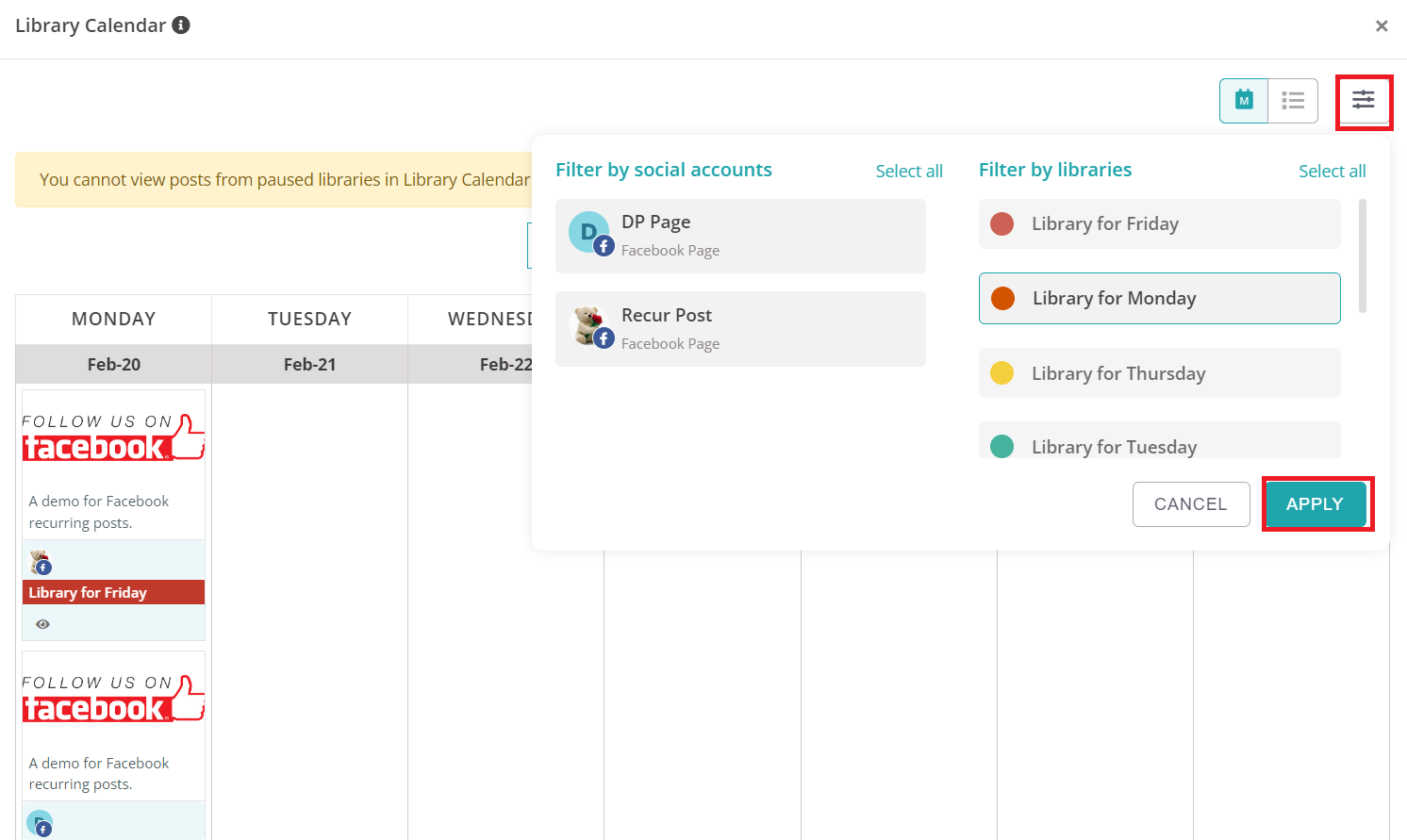The image size is (1407, 840).
Task: Apply the selected filters
Action: click(1316, 504)
